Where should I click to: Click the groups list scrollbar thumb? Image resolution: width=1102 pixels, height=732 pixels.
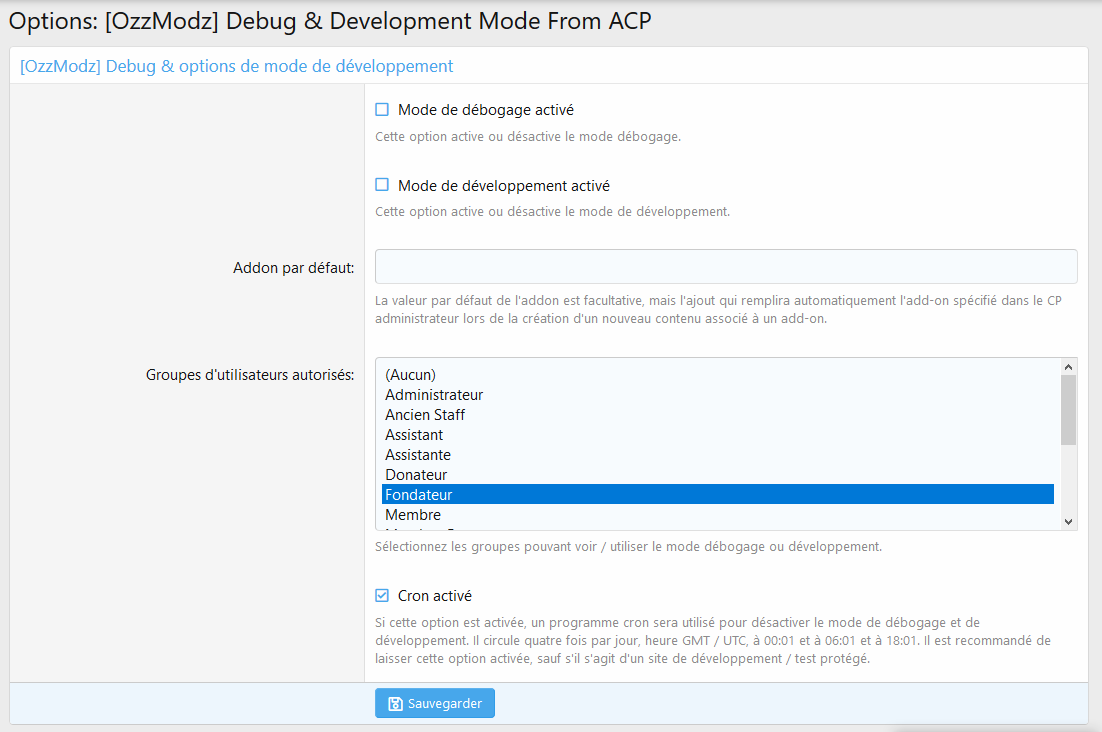1068,410
